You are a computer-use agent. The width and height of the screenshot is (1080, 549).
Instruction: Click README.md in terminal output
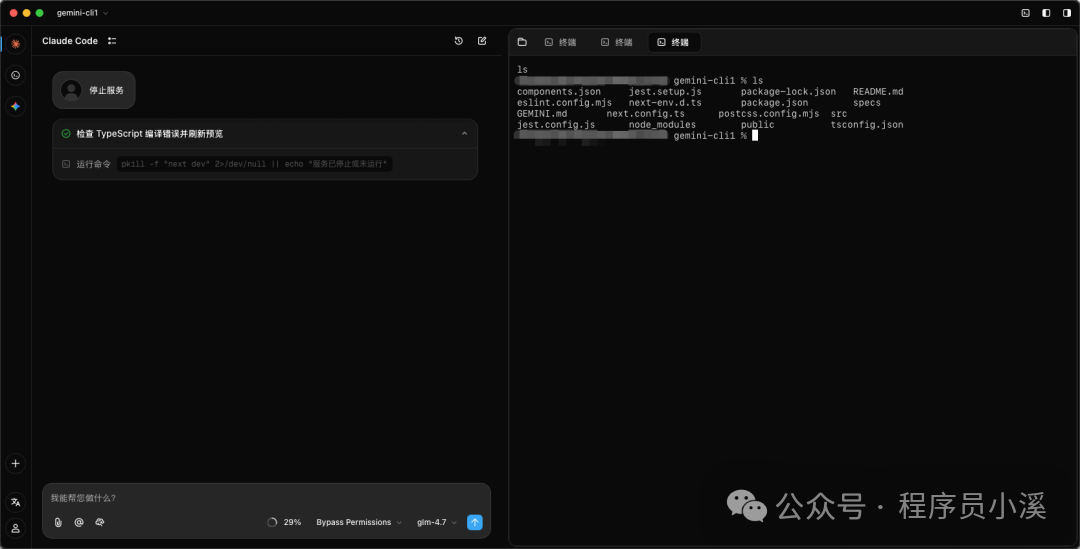878,92
